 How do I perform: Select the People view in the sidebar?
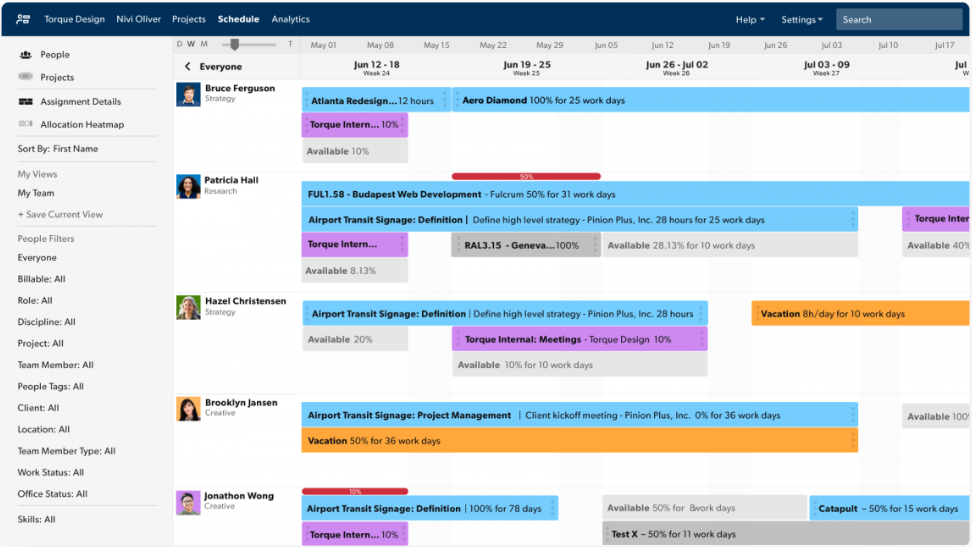(x=55, y=55)
